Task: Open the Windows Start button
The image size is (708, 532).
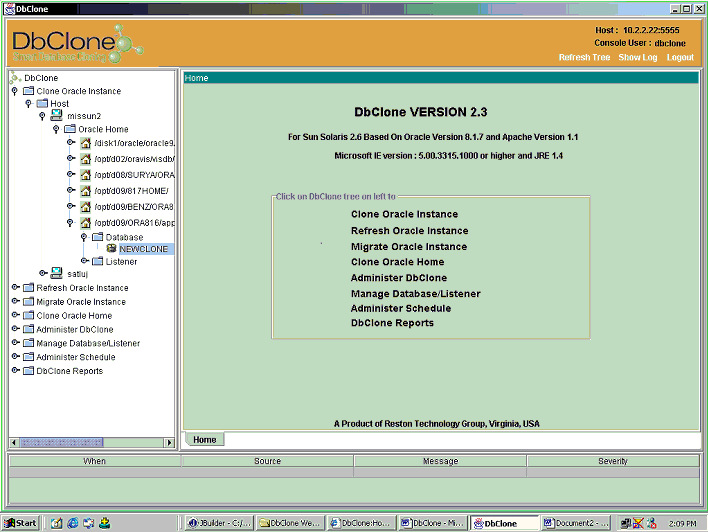Action: [x=20, y=523]
